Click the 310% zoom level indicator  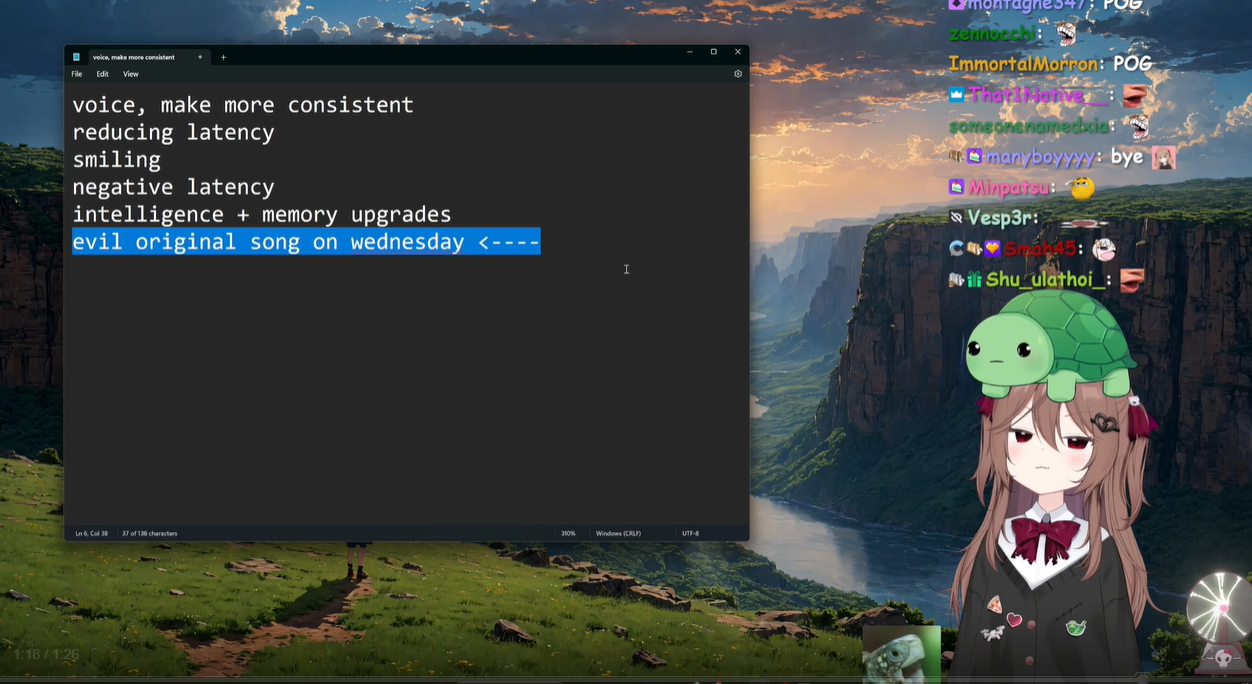pos(568,533)
